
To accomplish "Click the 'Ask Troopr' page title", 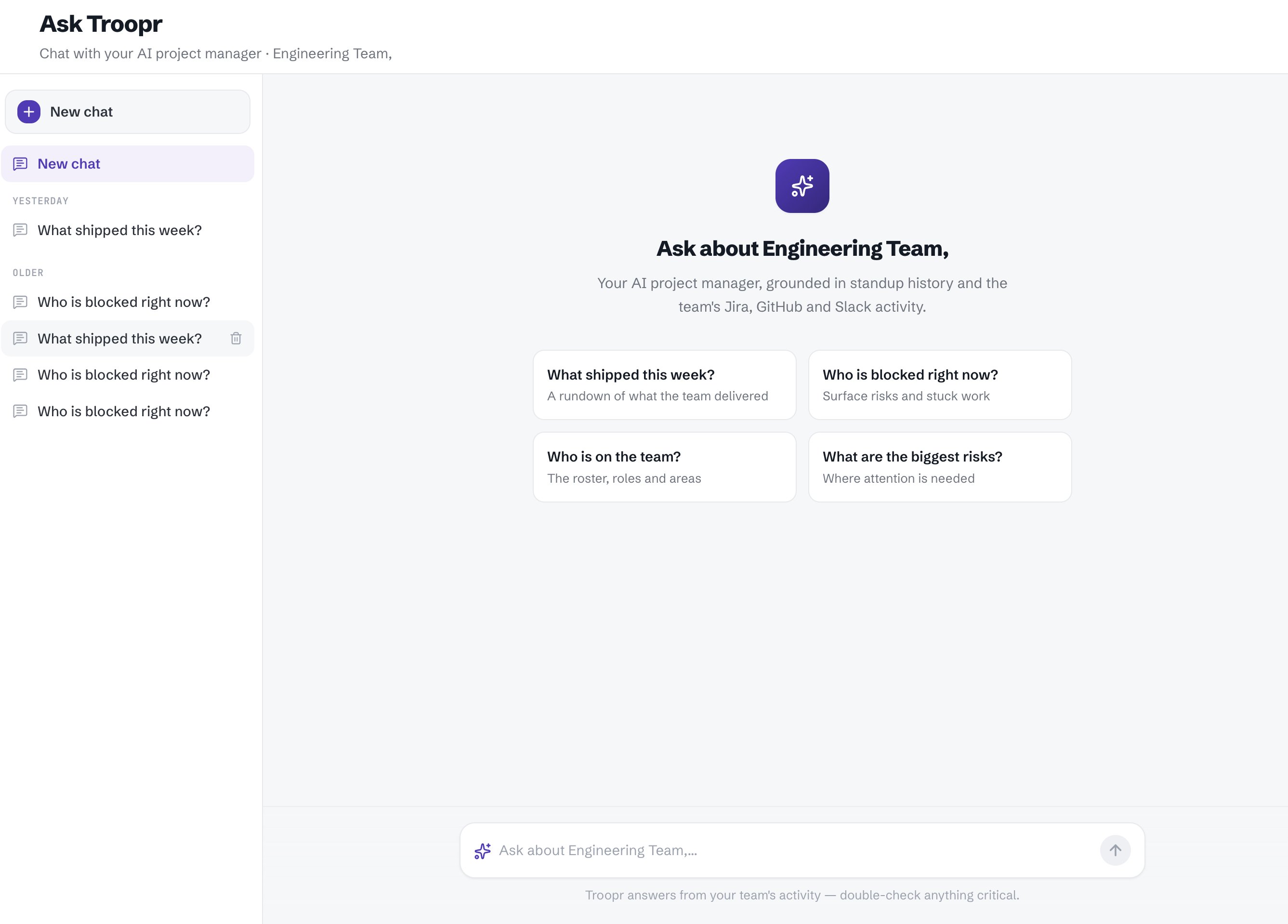I will (101, 24).
